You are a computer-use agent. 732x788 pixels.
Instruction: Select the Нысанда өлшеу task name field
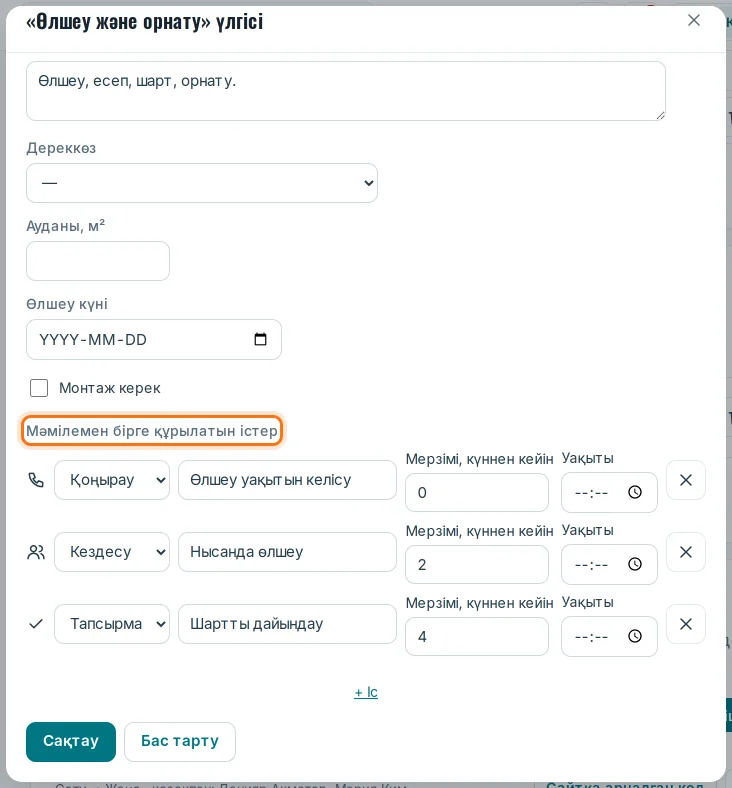[x=287, y=552]
